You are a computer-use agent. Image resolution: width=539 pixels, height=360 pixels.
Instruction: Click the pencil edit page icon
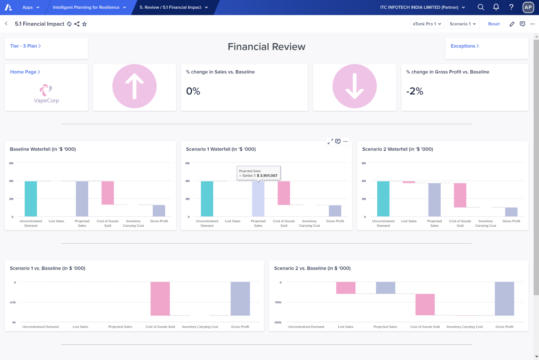pyautogui.click(x=512, y=24)
